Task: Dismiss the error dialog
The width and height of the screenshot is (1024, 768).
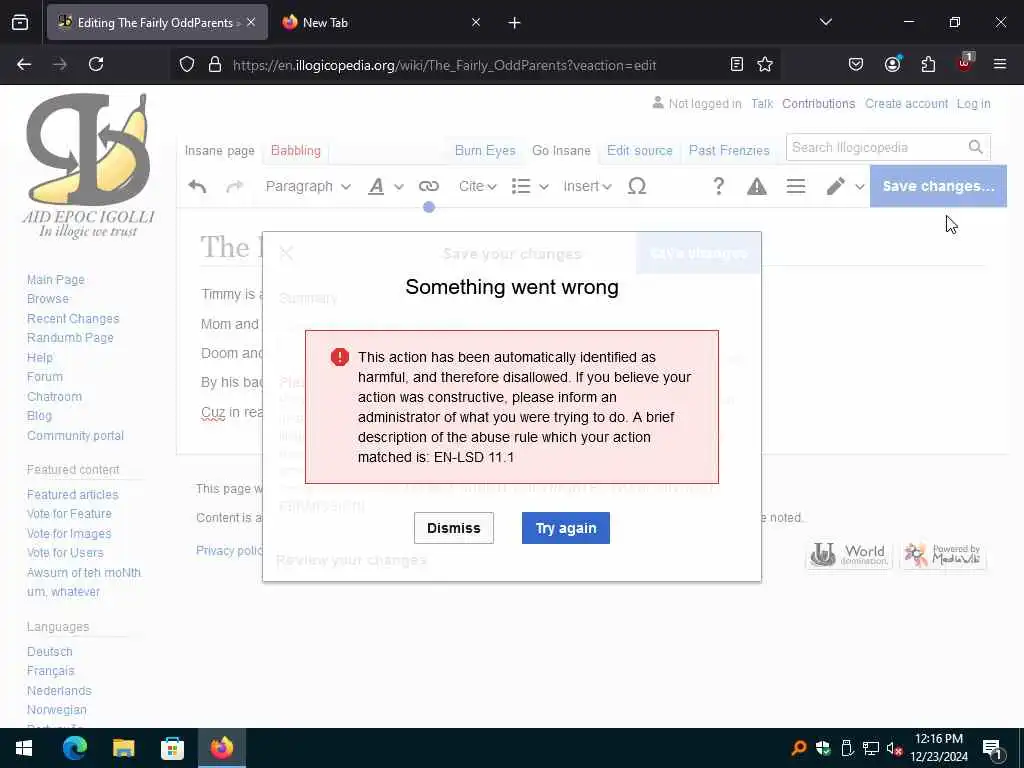Action: 453,528
